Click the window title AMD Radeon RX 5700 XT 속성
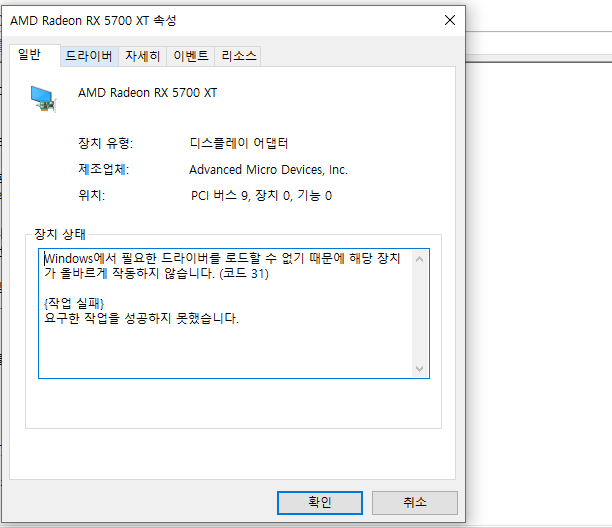 [93, 20]
